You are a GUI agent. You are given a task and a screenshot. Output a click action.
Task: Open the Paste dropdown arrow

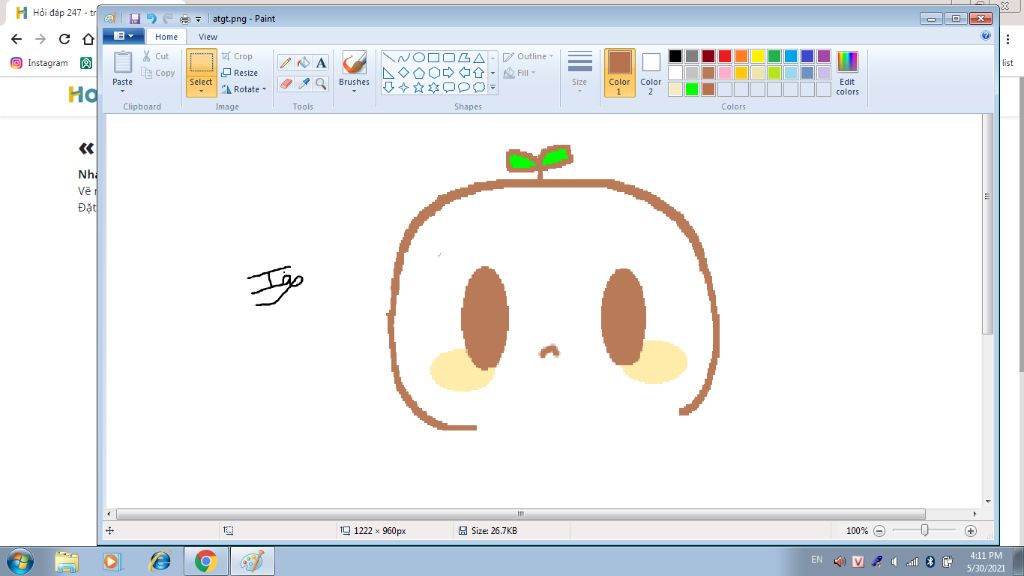click(123, 90)
